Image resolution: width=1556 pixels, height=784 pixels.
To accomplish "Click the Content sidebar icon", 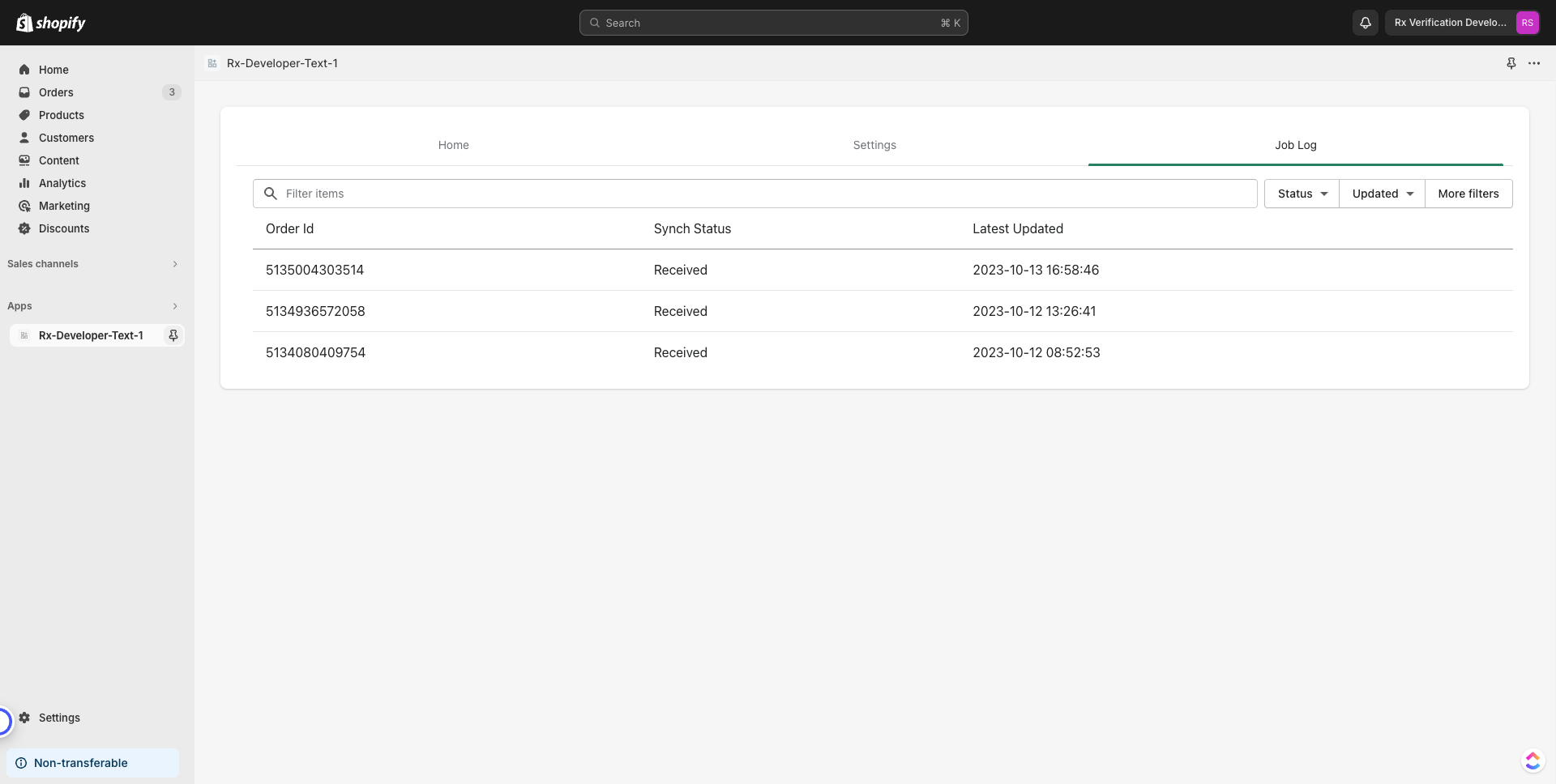I will click(24, 160).
